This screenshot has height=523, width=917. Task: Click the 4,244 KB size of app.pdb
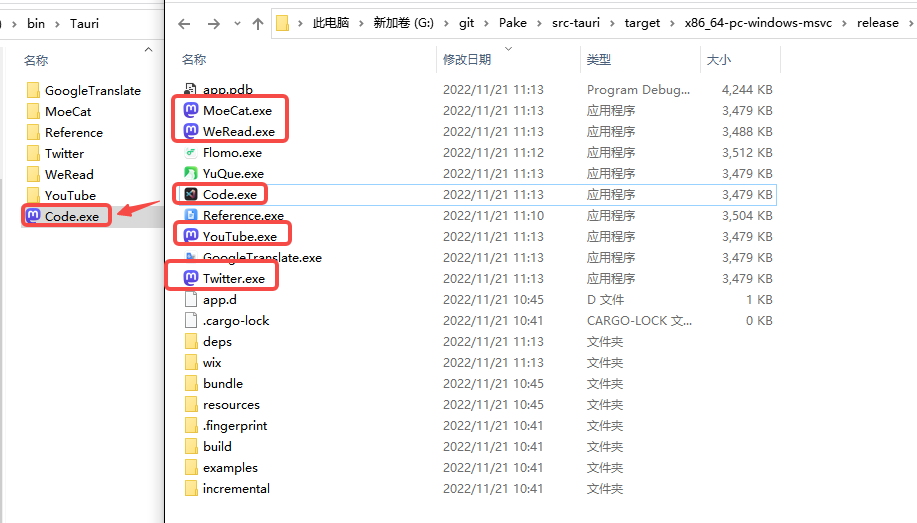click(x=747, y=90)
